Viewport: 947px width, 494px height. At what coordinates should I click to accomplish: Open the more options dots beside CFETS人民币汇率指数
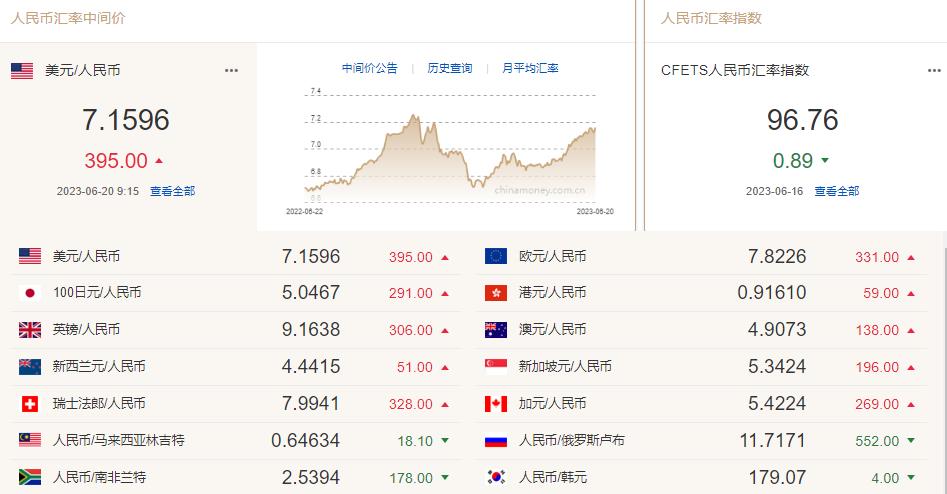point(933,71)
